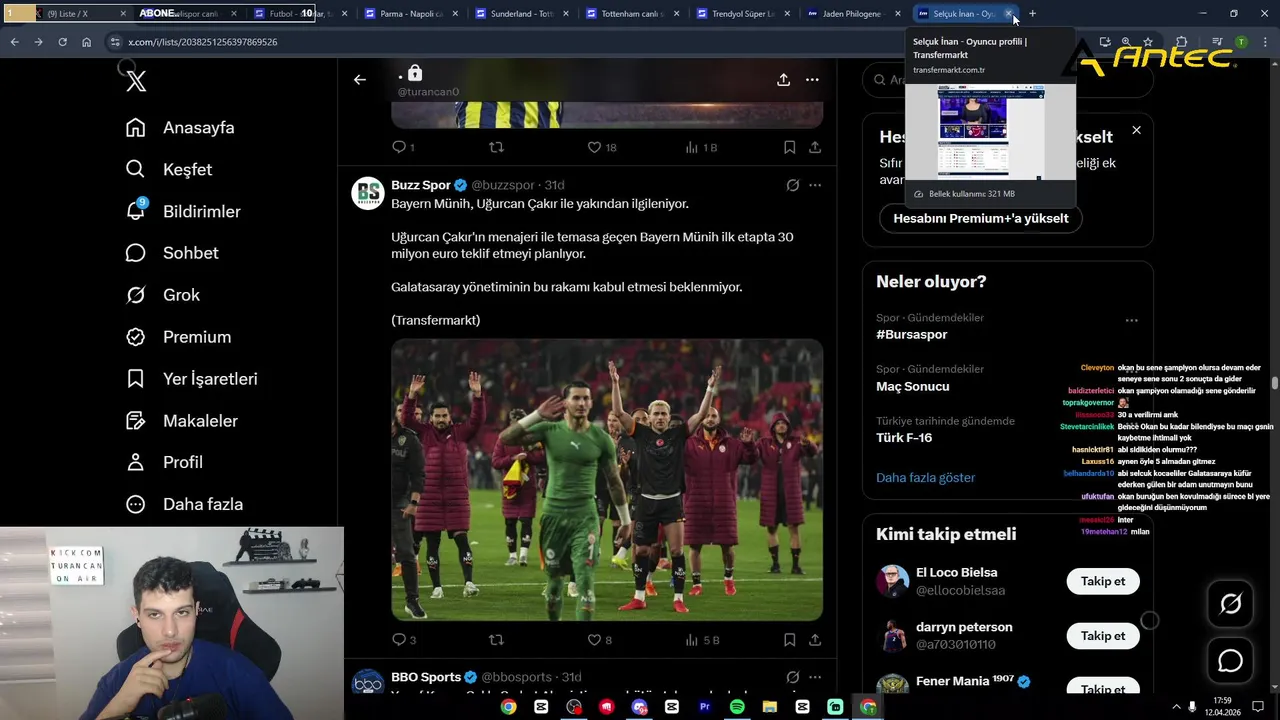Viewport: 1280px width, 720px height.
Task: Reply to the top post with 1 comment
Action: tap(403, 147)
